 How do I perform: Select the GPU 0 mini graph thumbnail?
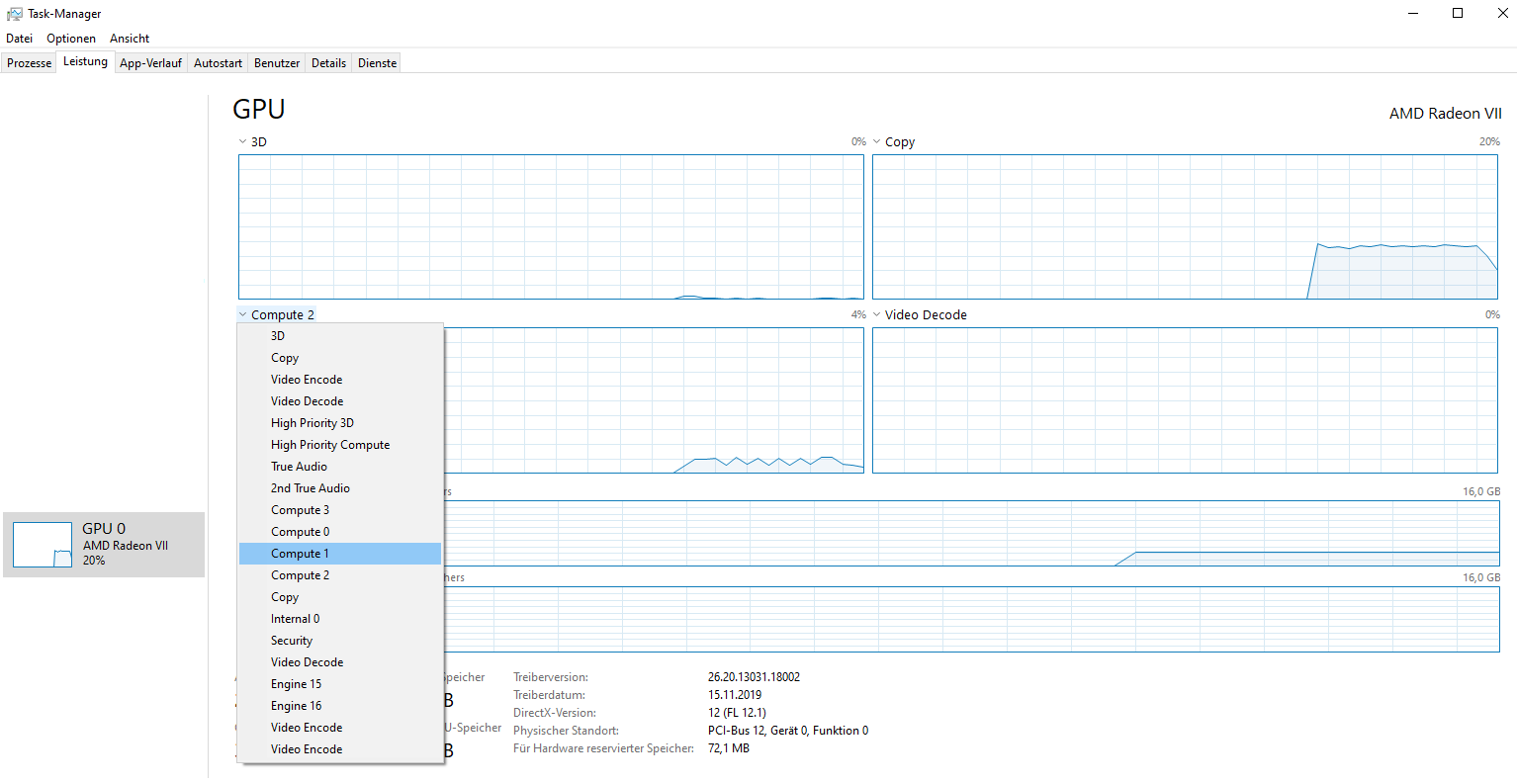click(43, 545)
